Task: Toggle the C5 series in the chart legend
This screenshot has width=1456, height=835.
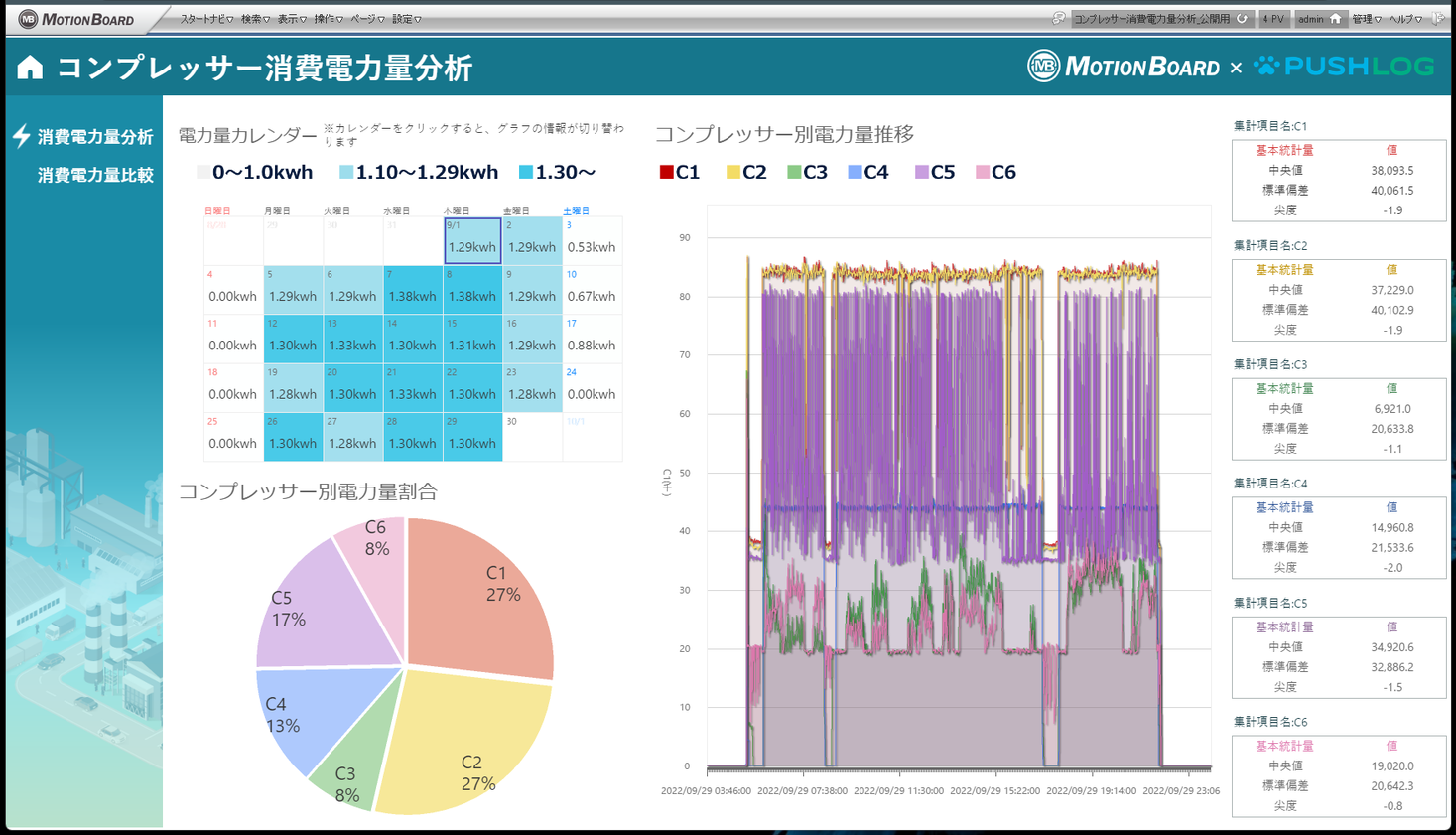Action: tap(935, 171)
